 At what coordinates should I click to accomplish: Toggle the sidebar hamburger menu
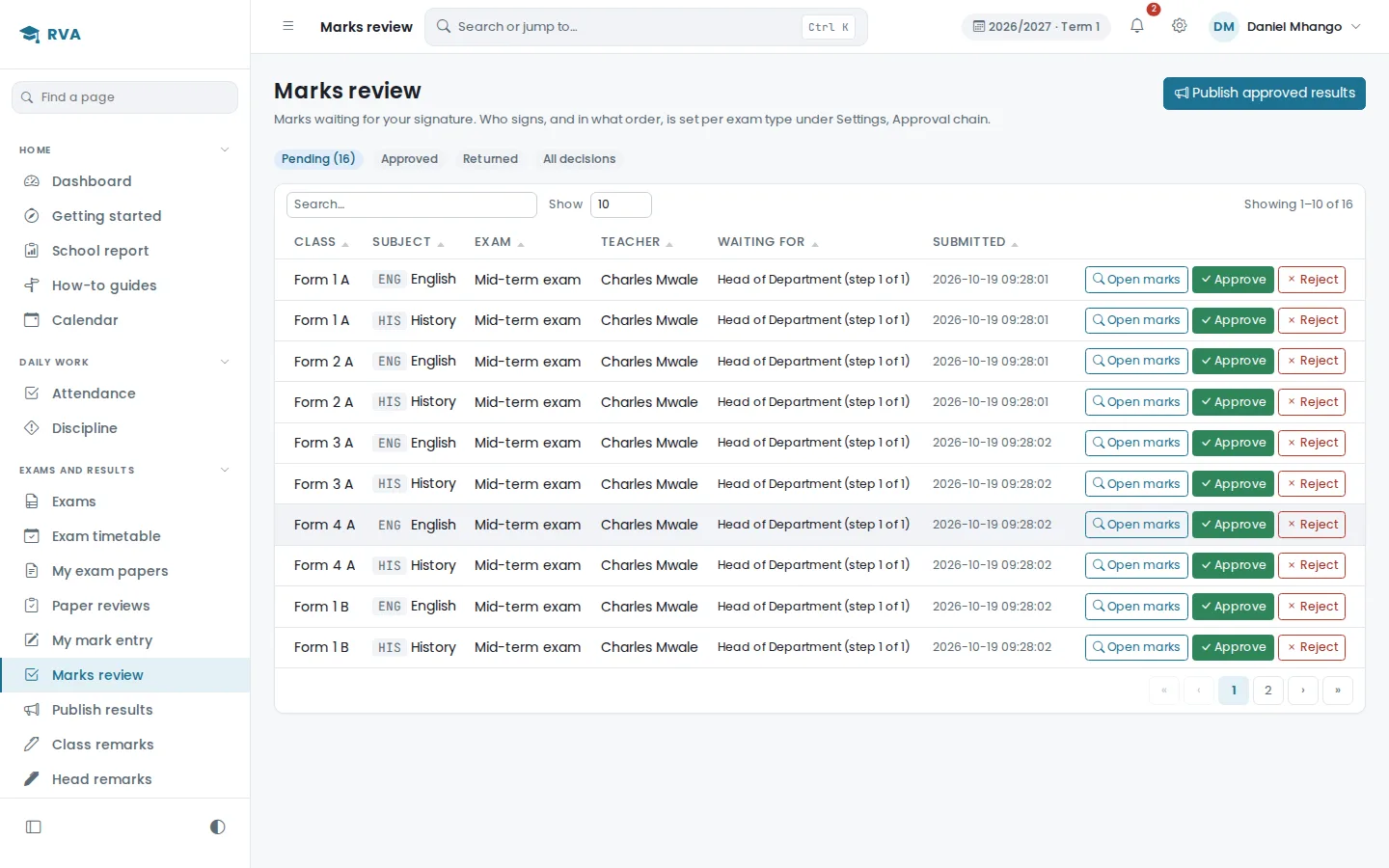tap(288, 26)
